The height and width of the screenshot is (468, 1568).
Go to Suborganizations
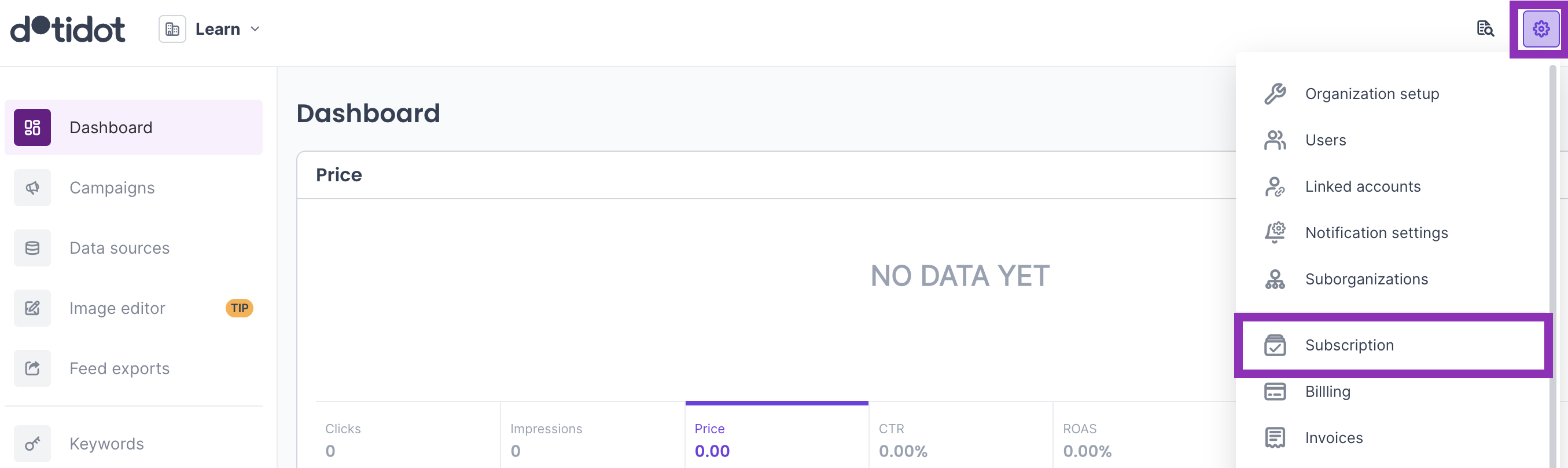coord(1366,279)
